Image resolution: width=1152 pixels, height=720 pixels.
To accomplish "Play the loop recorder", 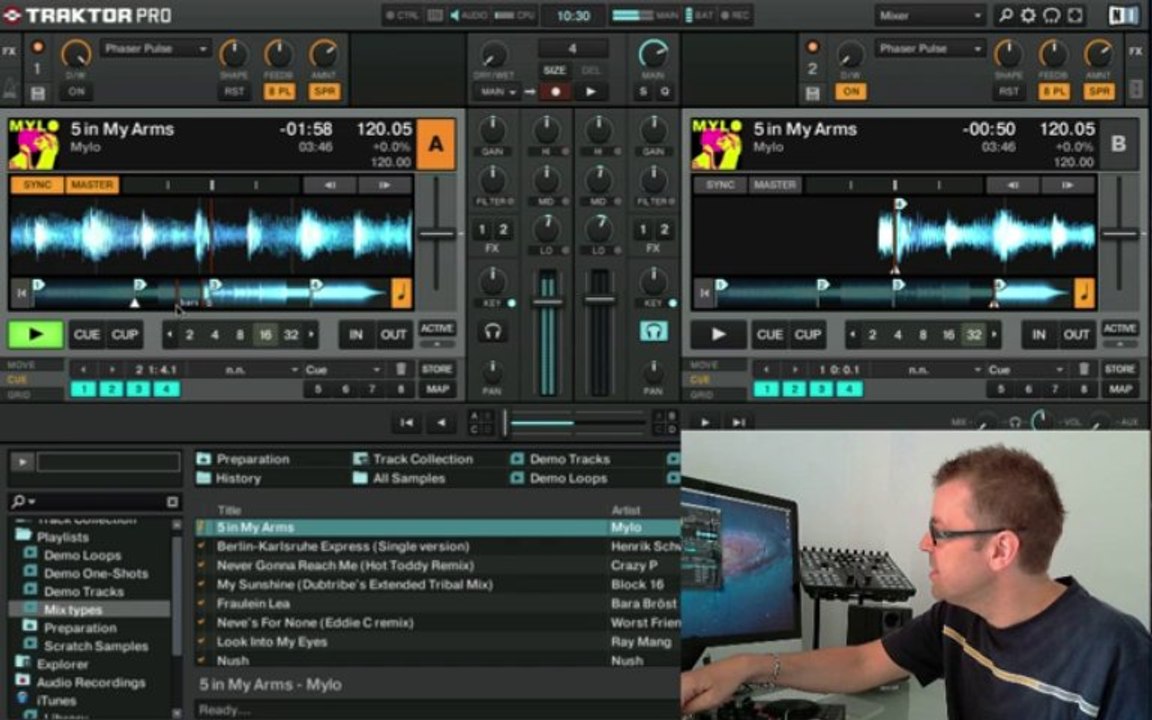I will click(590, 92).
